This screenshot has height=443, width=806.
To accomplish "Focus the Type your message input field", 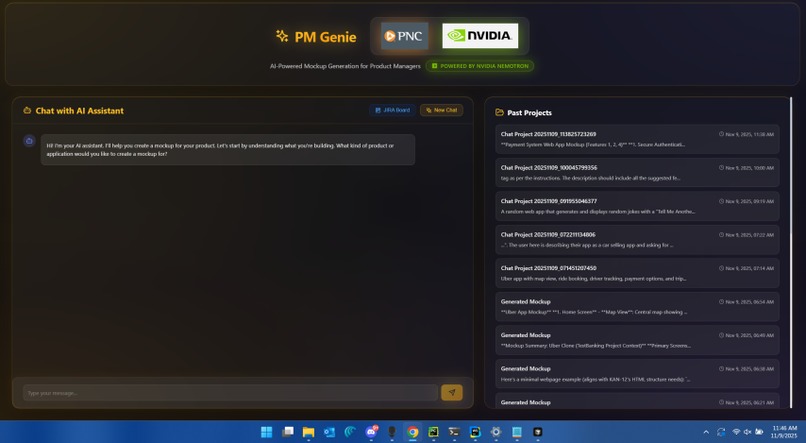I will pos(230,393).
